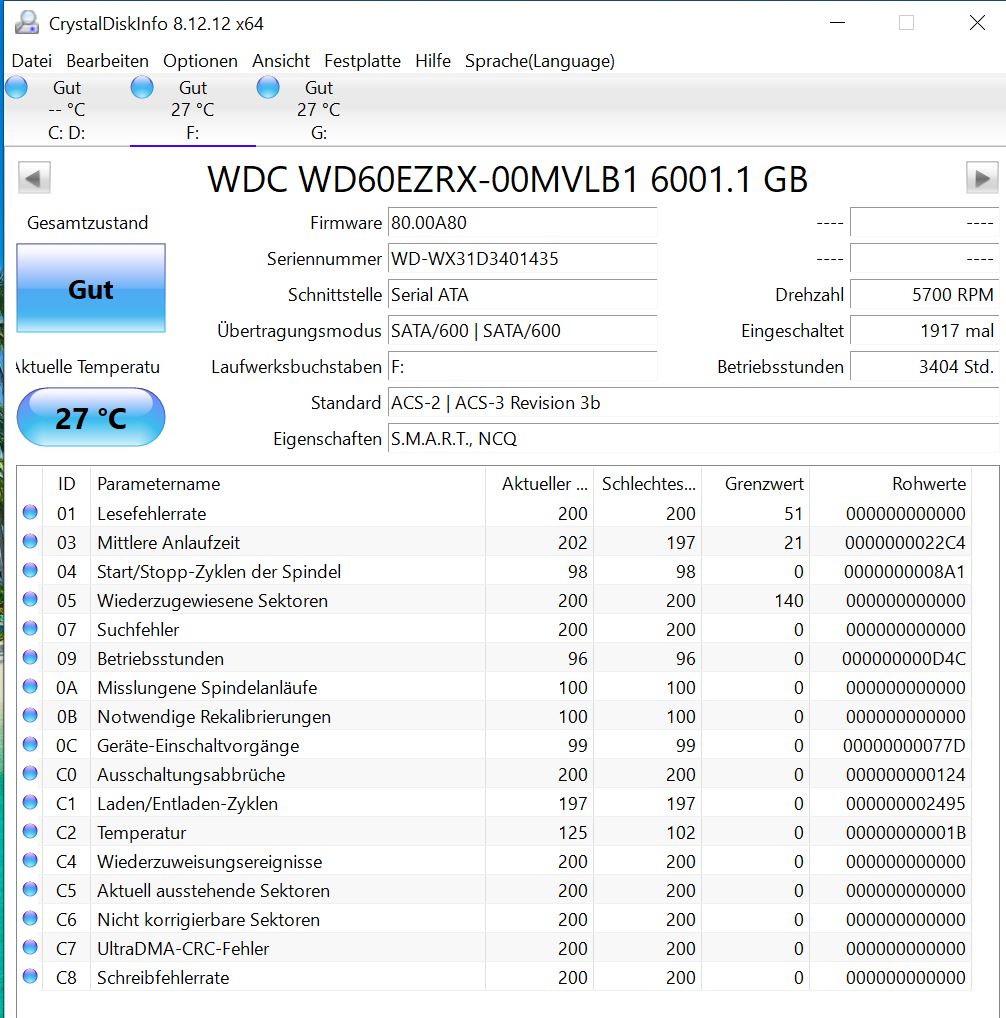Screen dimensions: 1006x1018
Task: Click the previous disk arrow button
Action: (34, 179)
